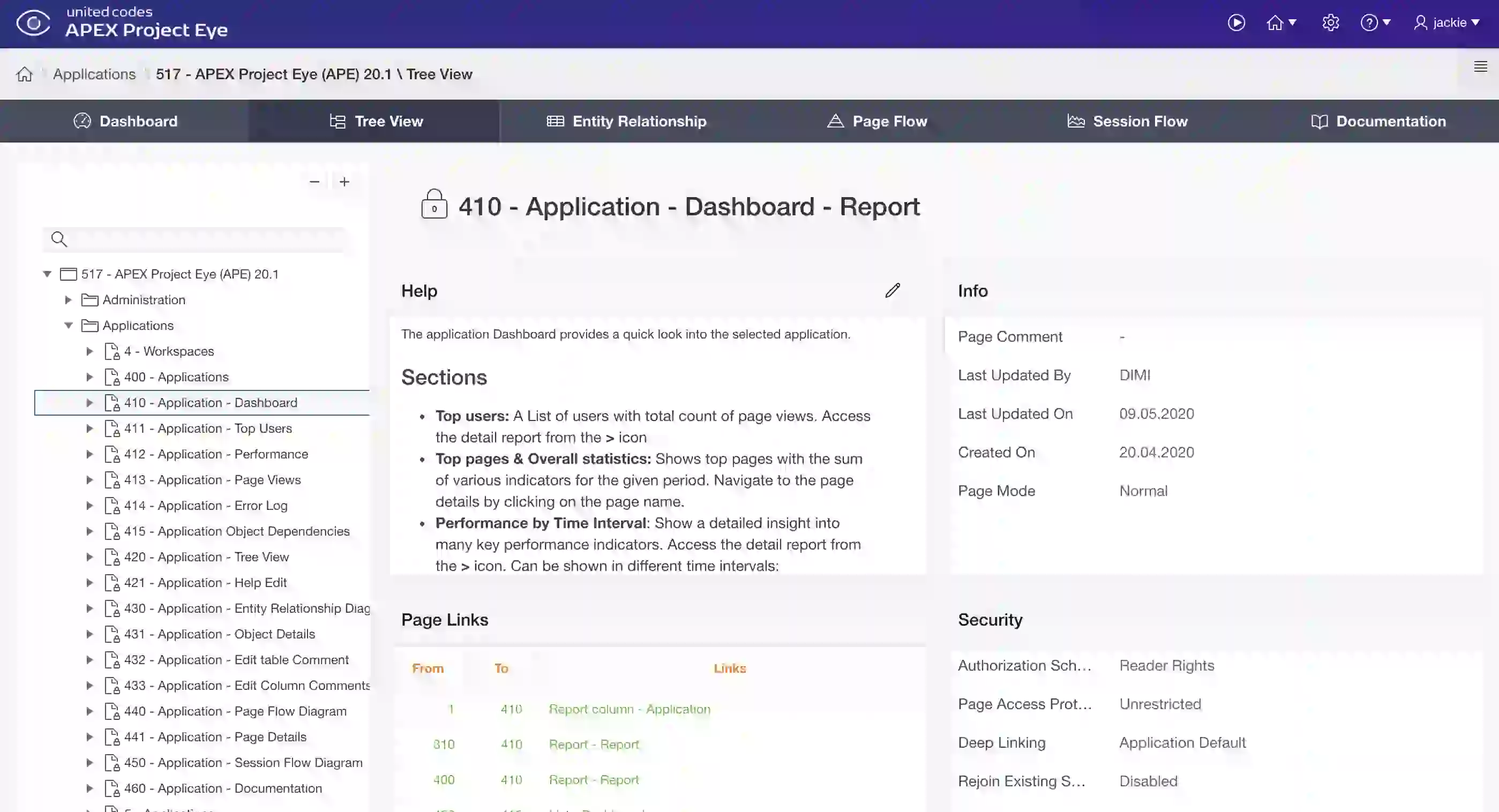The height and width of the screenshot is (812, 1499).
Task: Select 440 - Application - Page Flow Diagram
Action: click(235, 711)
